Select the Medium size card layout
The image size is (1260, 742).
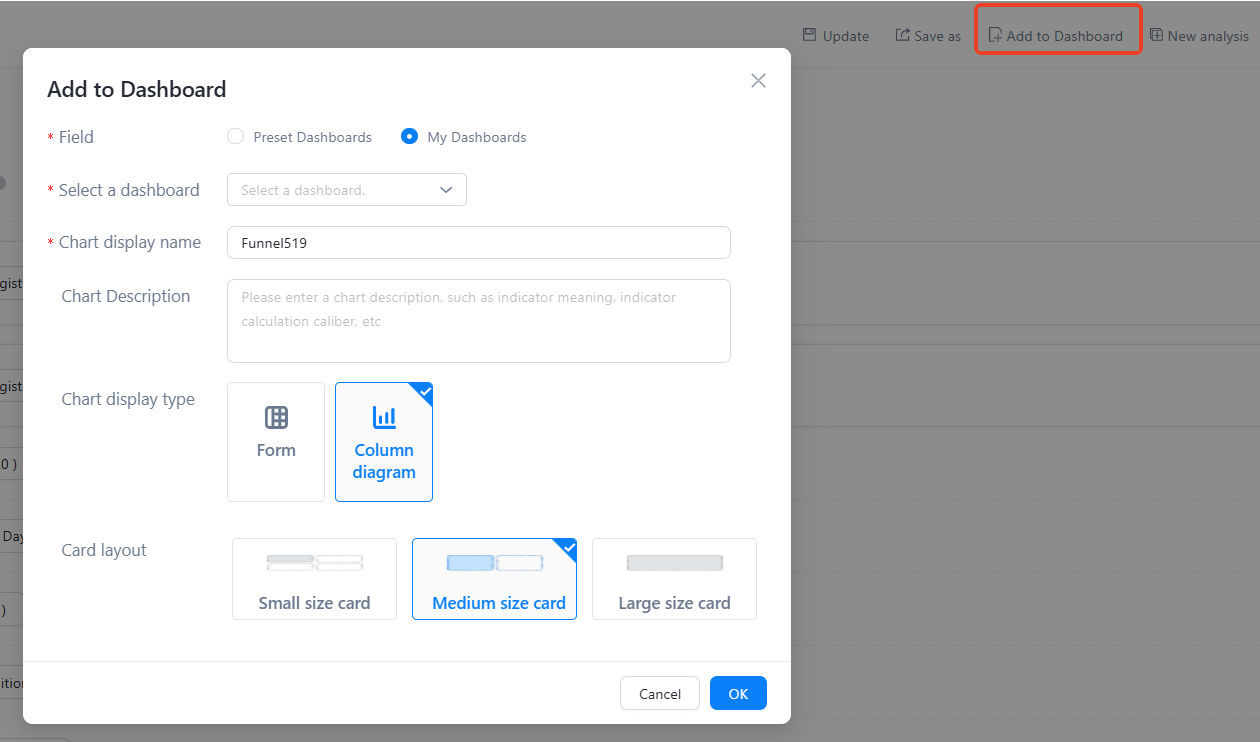pos(494,579)
